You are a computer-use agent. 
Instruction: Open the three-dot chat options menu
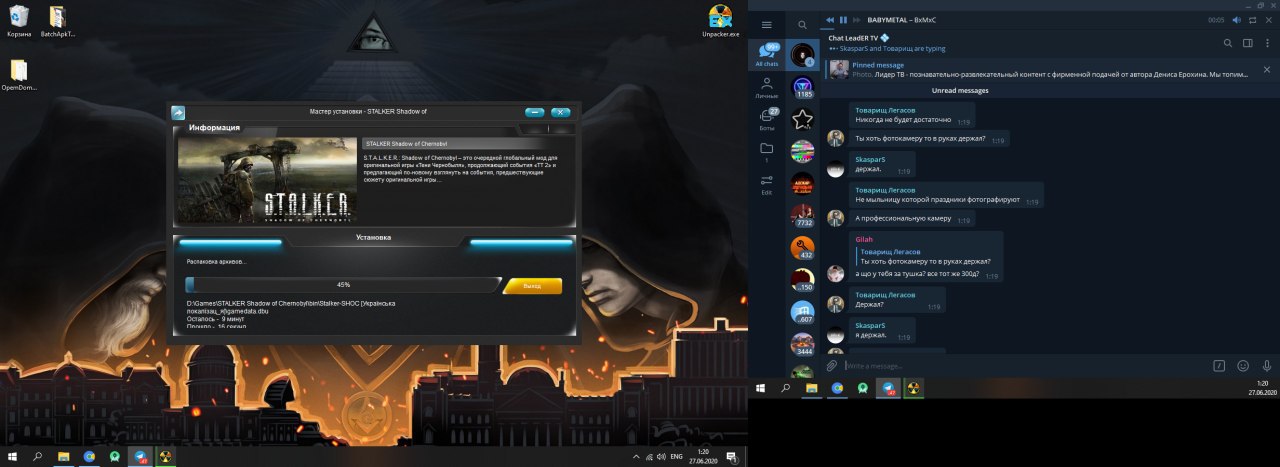coord(1267,43)
